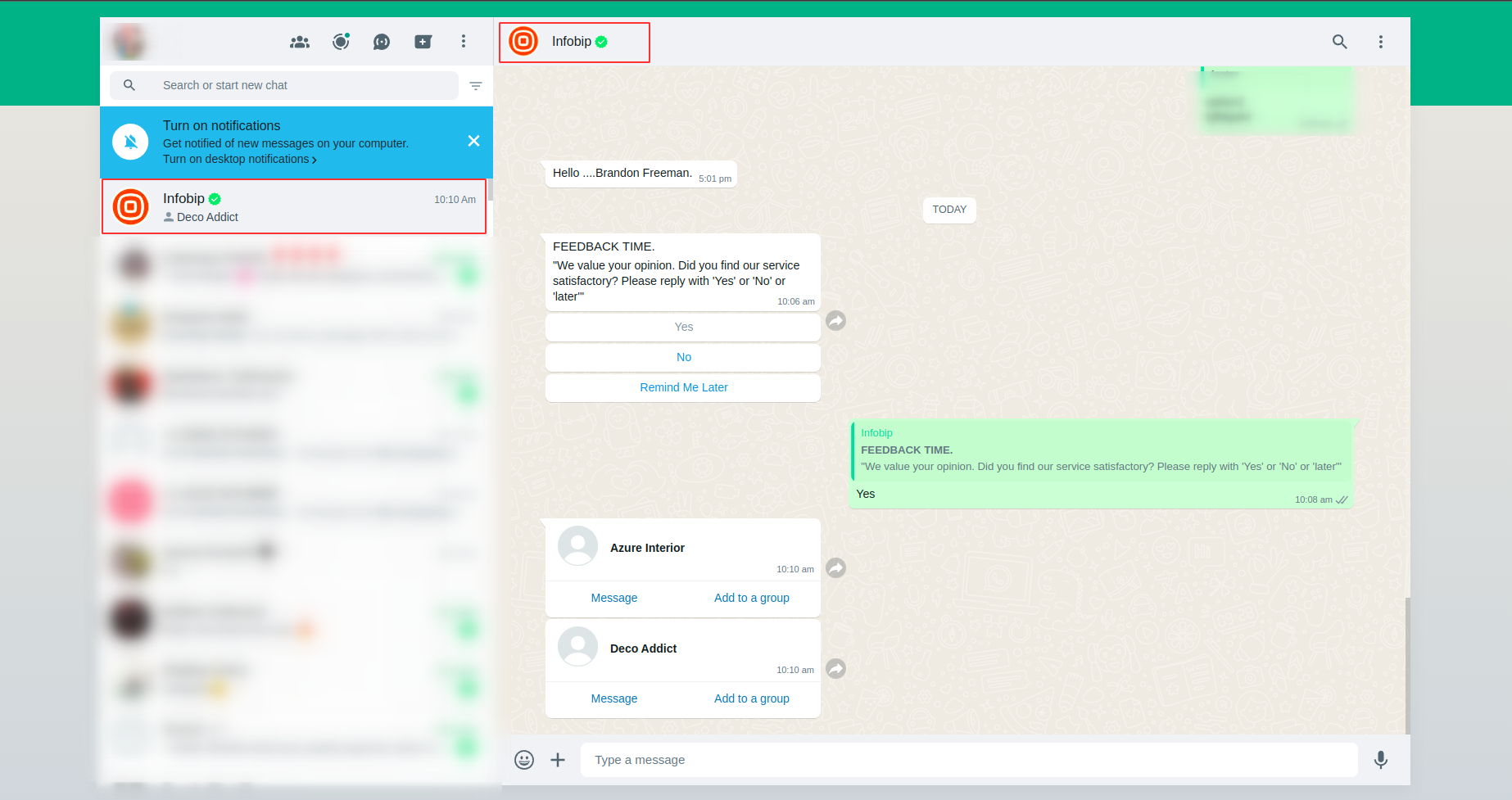Viewport: 1512px width, 800px height.
Task: Click the Remind Me Later button
Action: tap(683, 387)
